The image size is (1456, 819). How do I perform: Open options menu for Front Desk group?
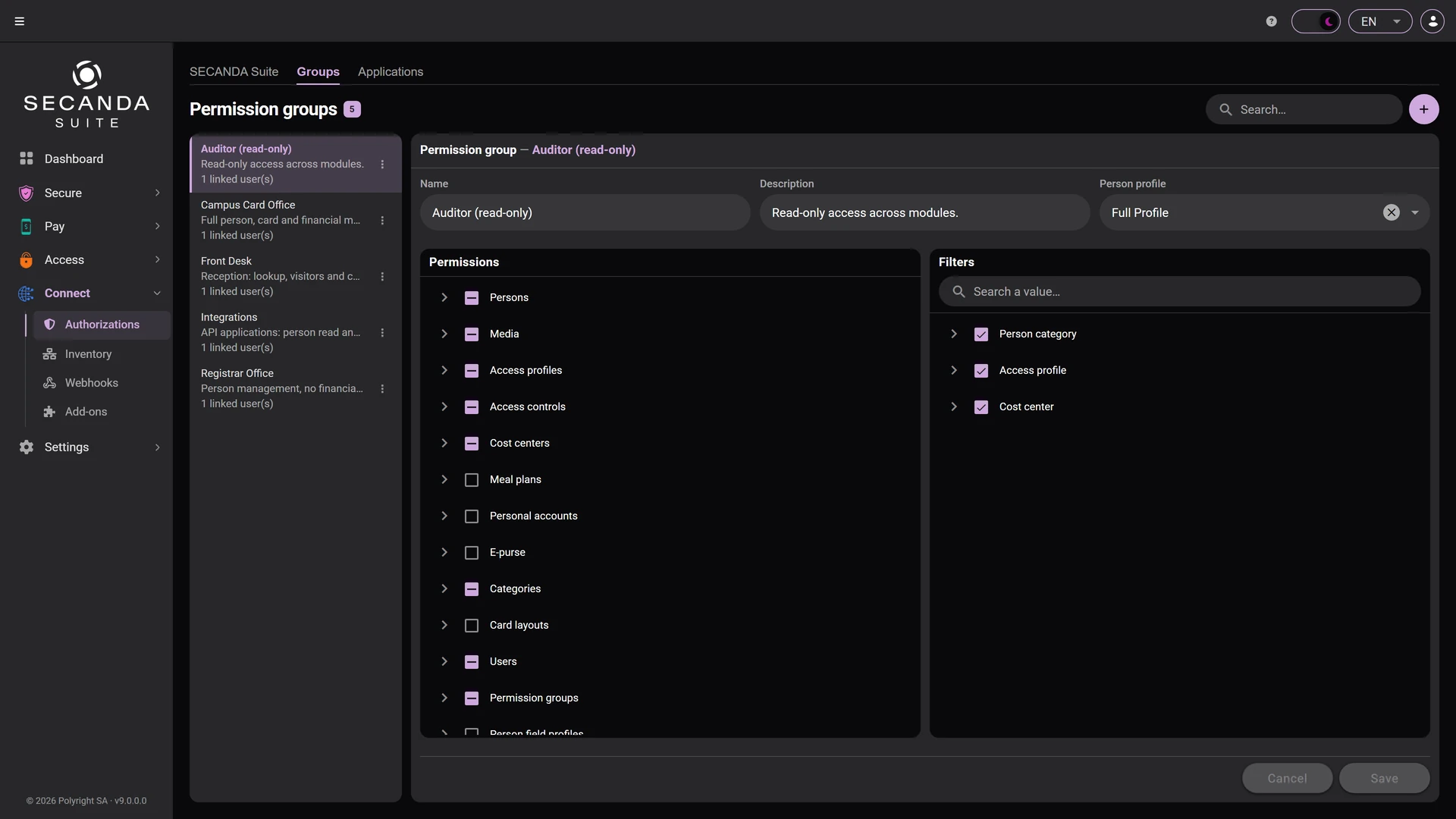click(x=382, y=276)
